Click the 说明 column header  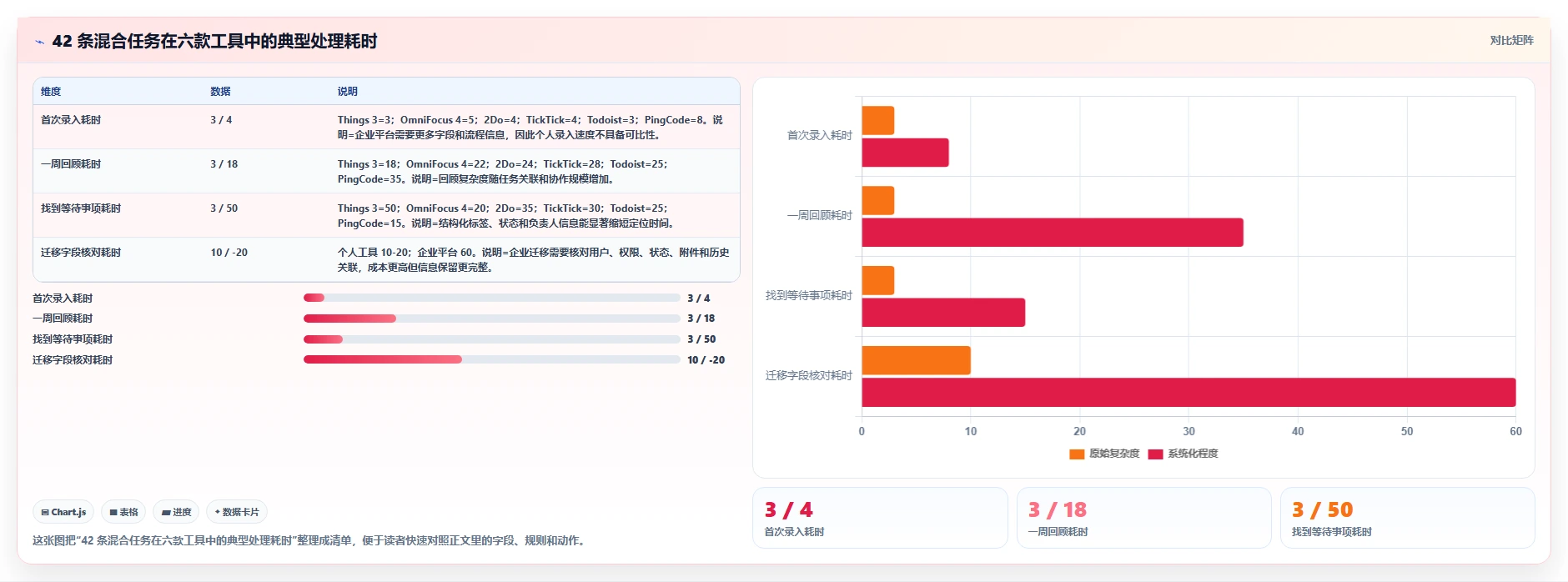click(347, 92)
